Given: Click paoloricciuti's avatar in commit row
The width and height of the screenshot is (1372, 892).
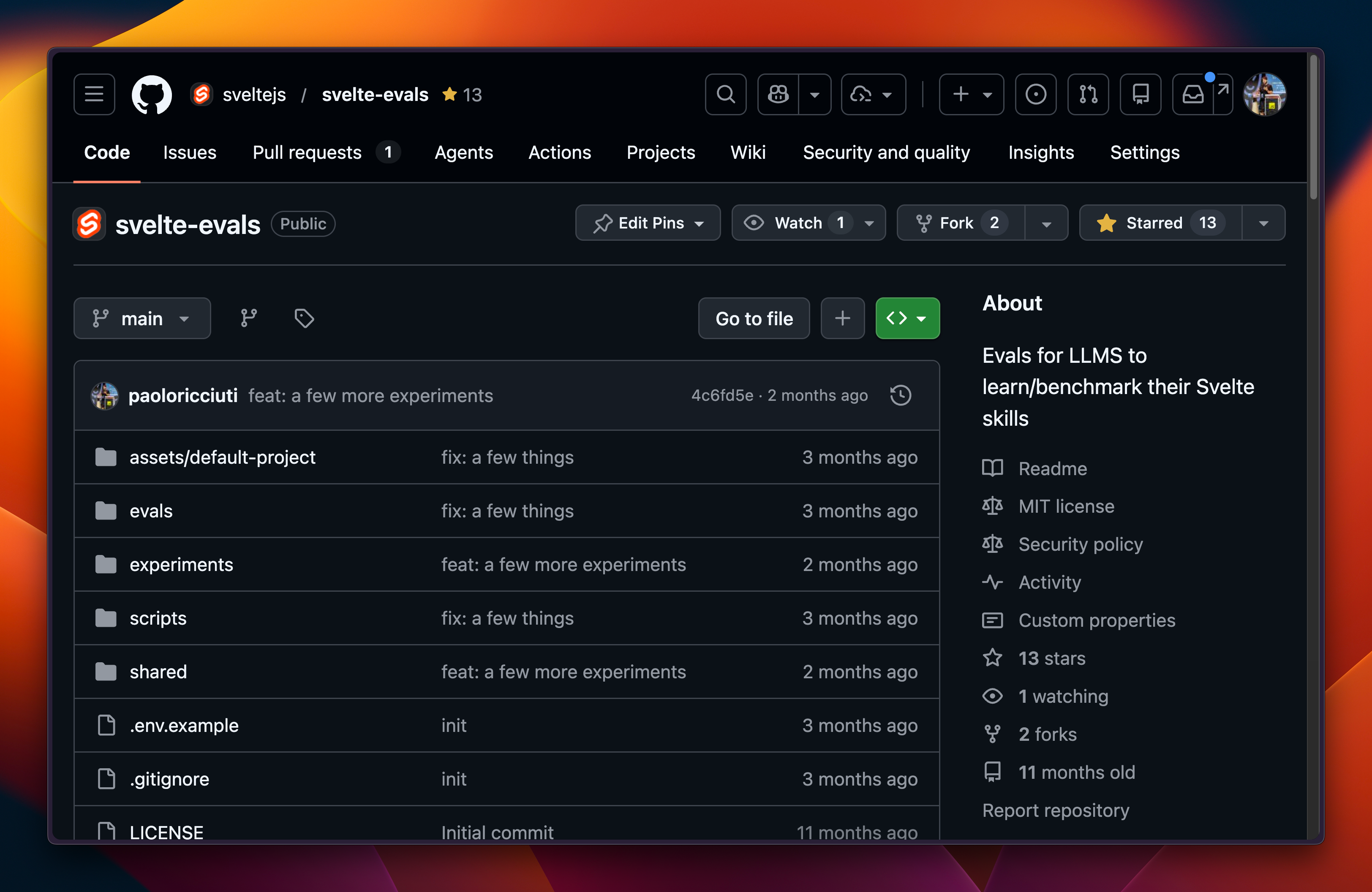Looking at the screenshot, I should [x=105, y=395].
